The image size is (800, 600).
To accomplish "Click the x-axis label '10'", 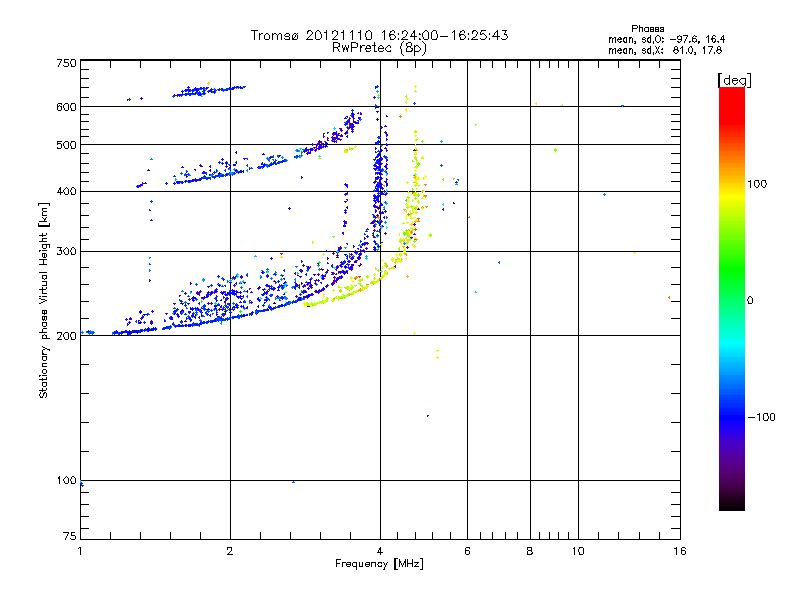I will tap(578, 551).
